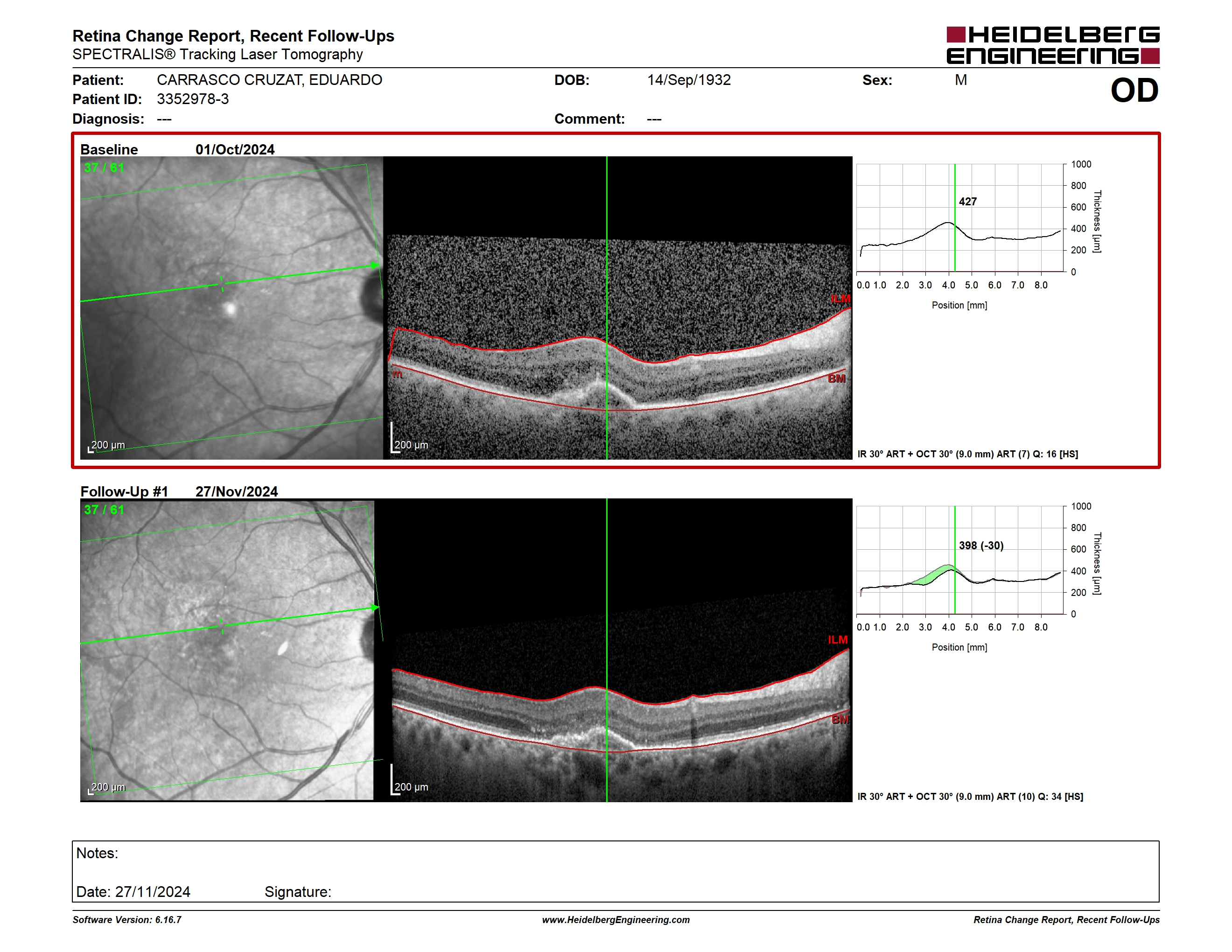Image resolution: width=1232 pixels, height=952 pixels.
Task: Click the OD eye indicator
Action: (x=1134, y=90)
